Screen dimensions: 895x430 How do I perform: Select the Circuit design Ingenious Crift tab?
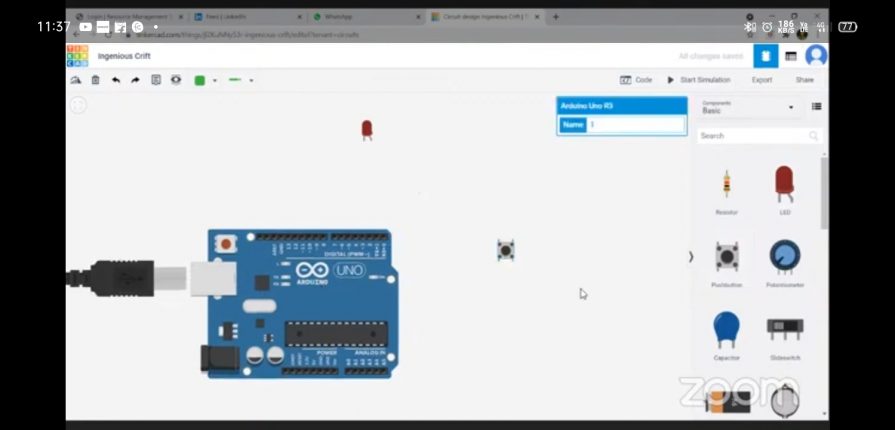[484, 17]
